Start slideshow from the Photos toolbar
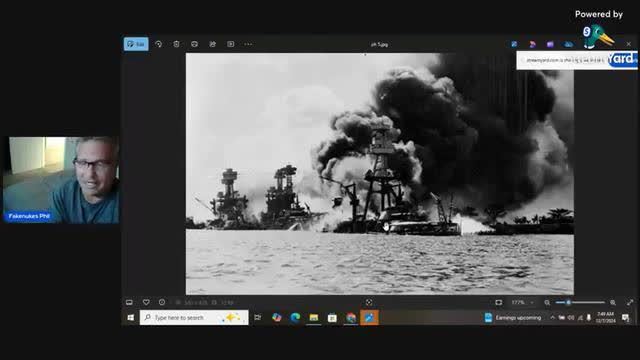The width and height of the screenshot is (640, 360). [x=231, y=44]
